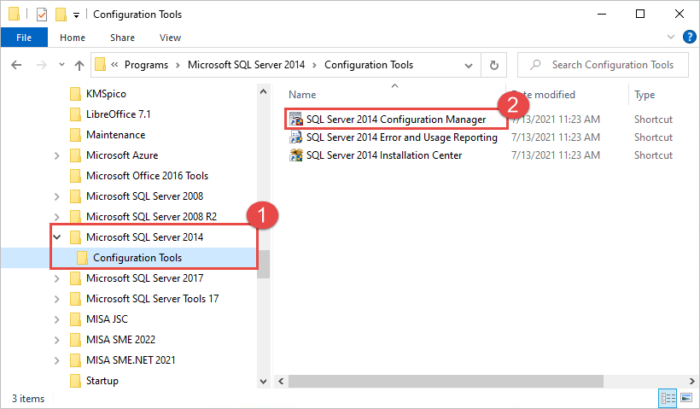Image resolution: width=700 pixels, height=409 pixels.
Task: Switch to the View ribbon tab
Action: point(170,38)
